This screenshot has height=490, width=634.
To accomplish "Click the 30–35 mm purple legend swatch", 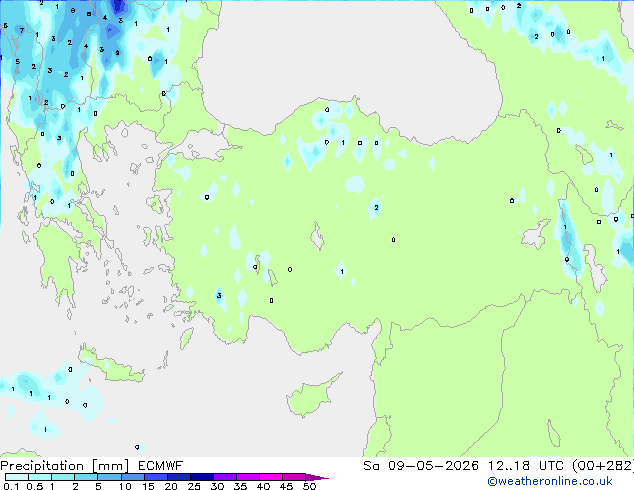I will coord(225,477).
